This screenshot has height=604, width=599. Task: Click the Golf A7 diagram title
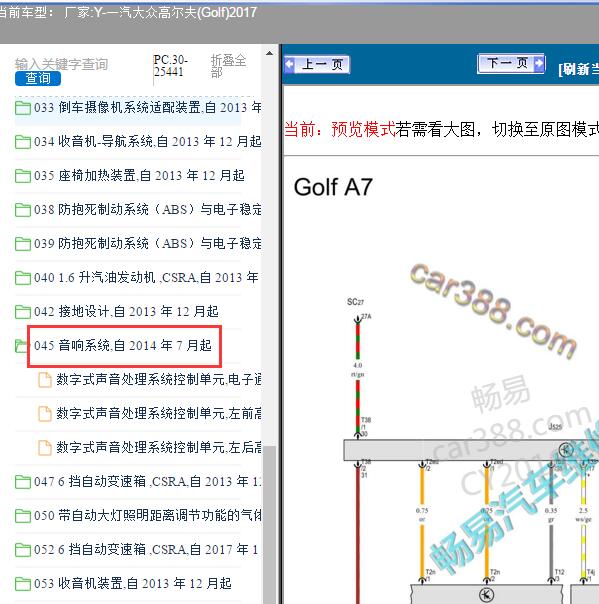pyautogui.click(x=333, y=188)
